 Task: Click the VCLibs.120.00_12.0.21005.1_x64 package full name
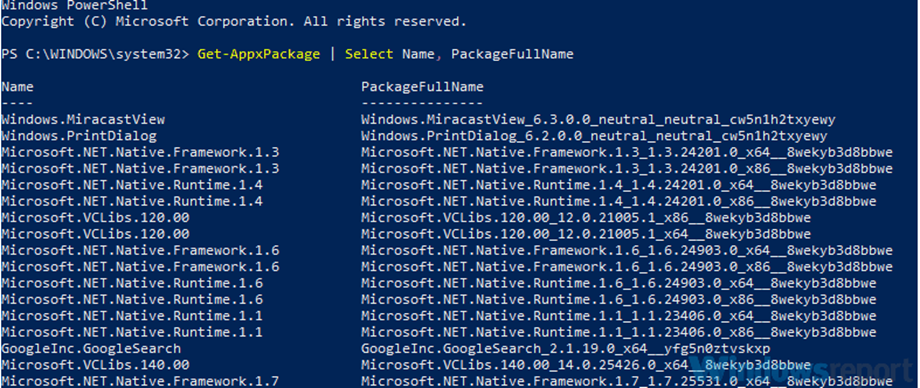tap(586, 234)
